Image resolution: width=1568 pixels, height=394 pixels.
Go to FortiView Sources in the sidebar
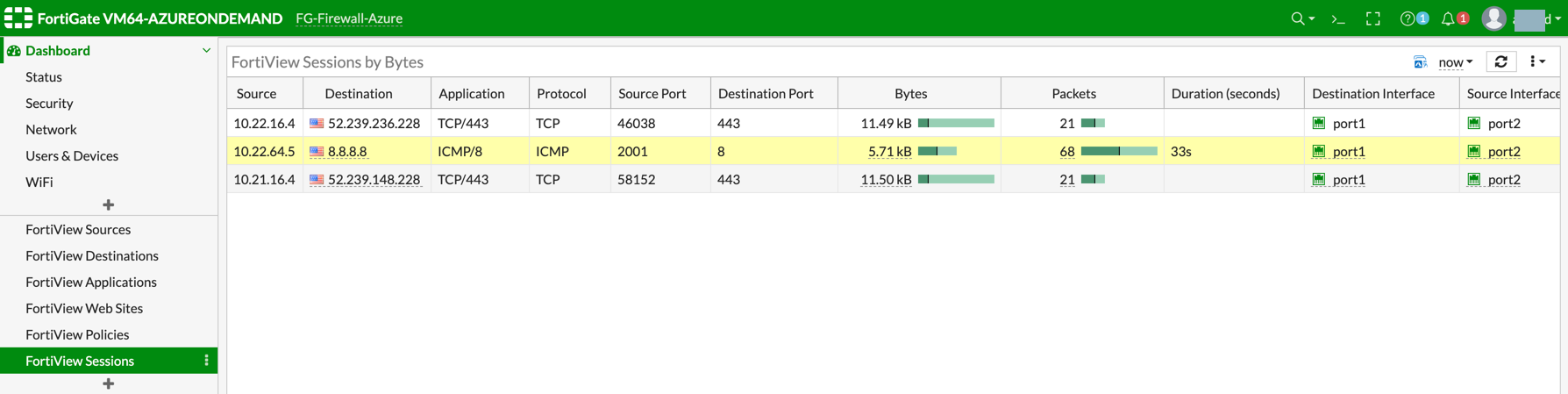(x=78, y=229)
